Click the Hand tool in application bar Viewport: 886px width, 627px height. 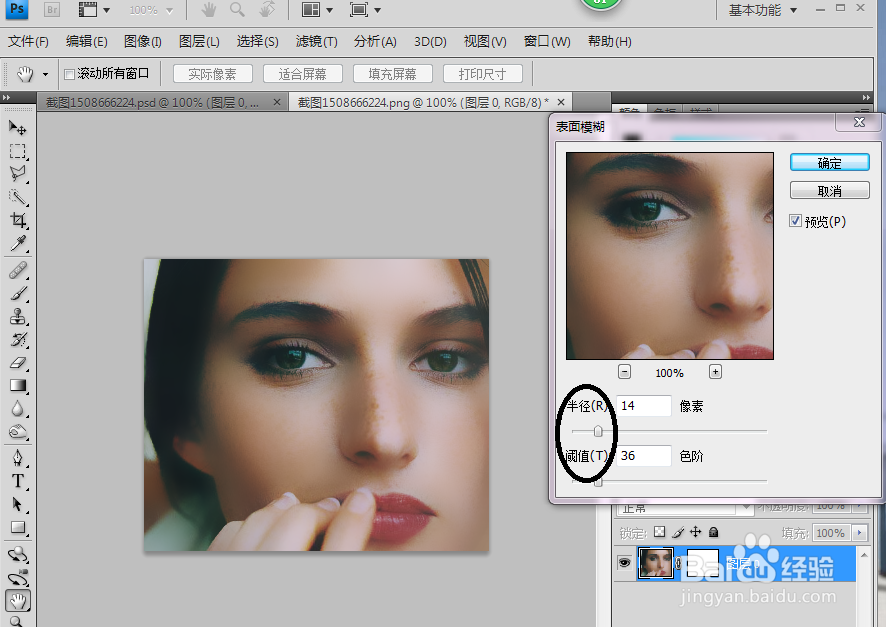209,10
